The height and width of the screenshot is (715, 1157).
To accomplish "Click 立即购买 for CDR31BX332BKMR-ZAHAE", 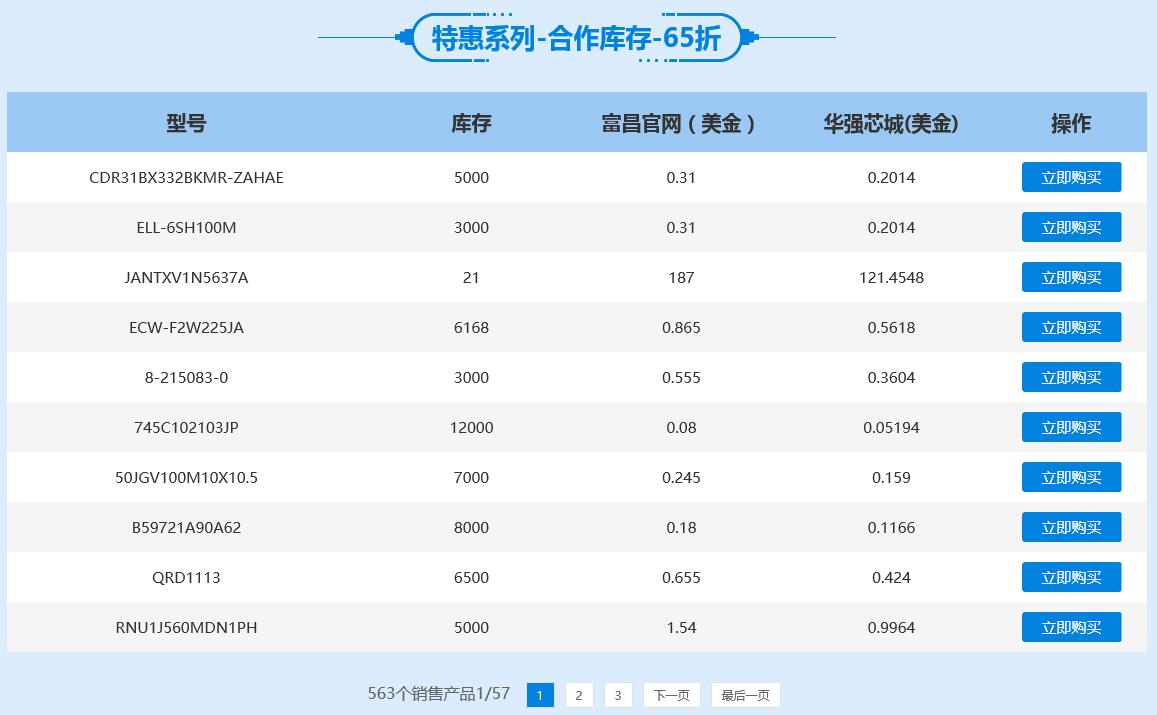I will (1071, 177).
